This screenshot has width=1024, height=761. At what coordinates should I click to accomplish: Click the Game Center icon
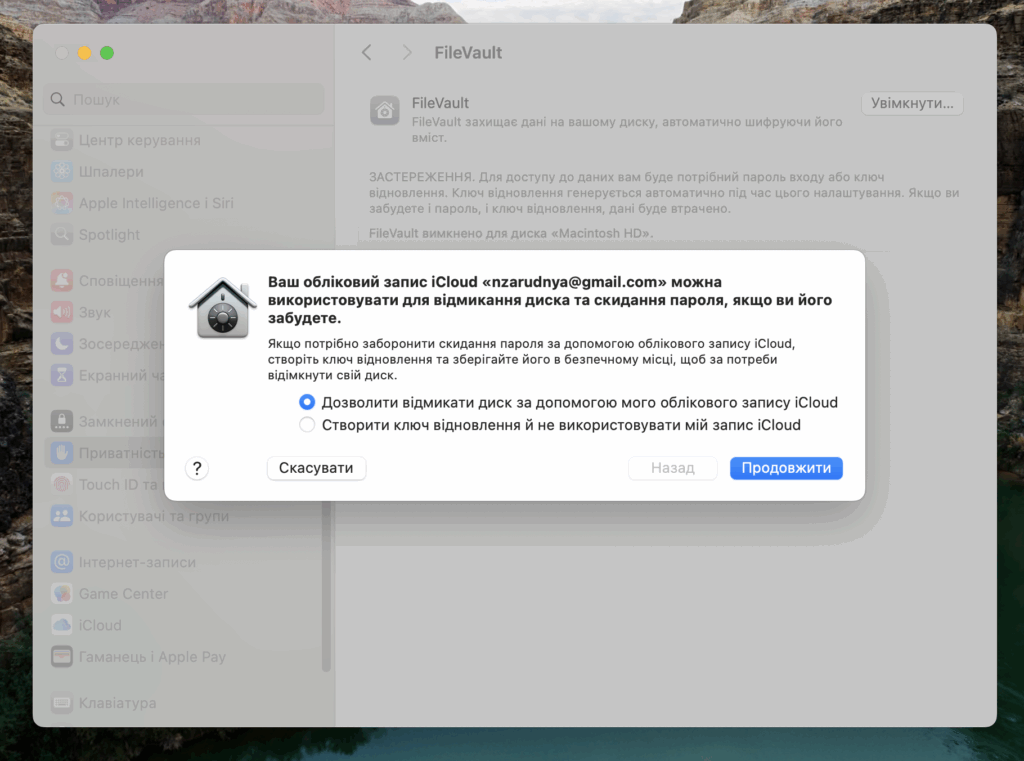tap(62, 594)
